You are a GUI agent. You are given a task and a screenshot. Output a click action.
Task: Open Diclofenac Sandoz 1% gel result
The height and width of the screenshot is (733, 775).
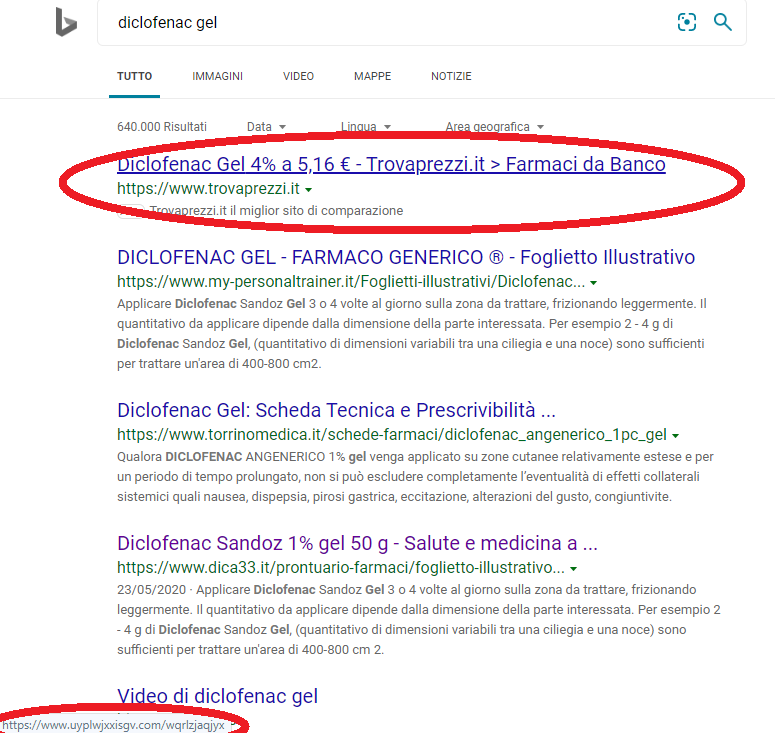pos(357,543)
